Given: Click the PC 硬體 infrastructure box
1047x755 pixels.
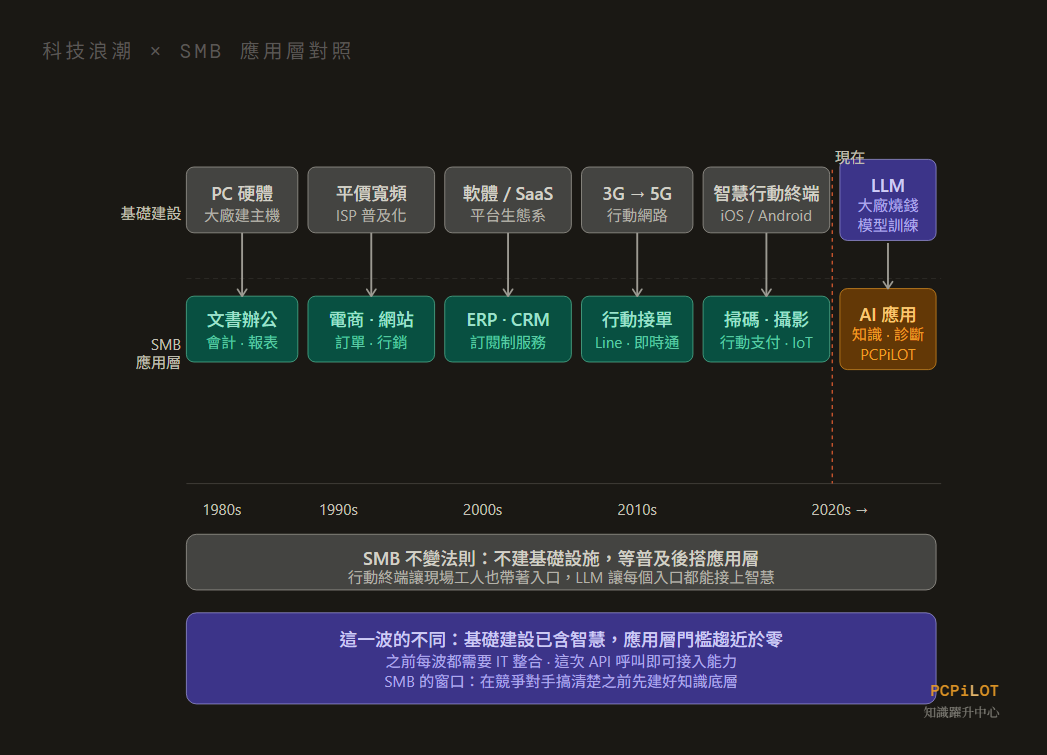Looking at the screenshot, I should (x=242, y=200).
